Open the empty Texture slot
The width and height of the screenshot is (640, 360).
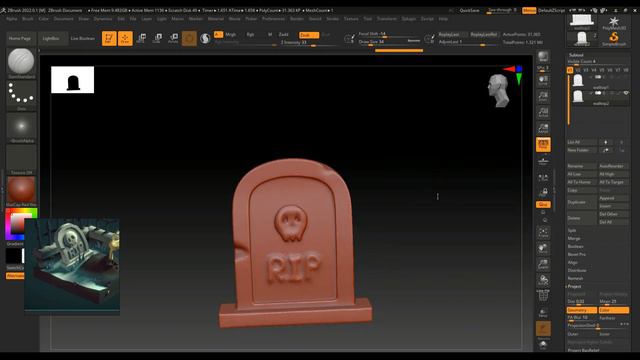tap(21, 159)
